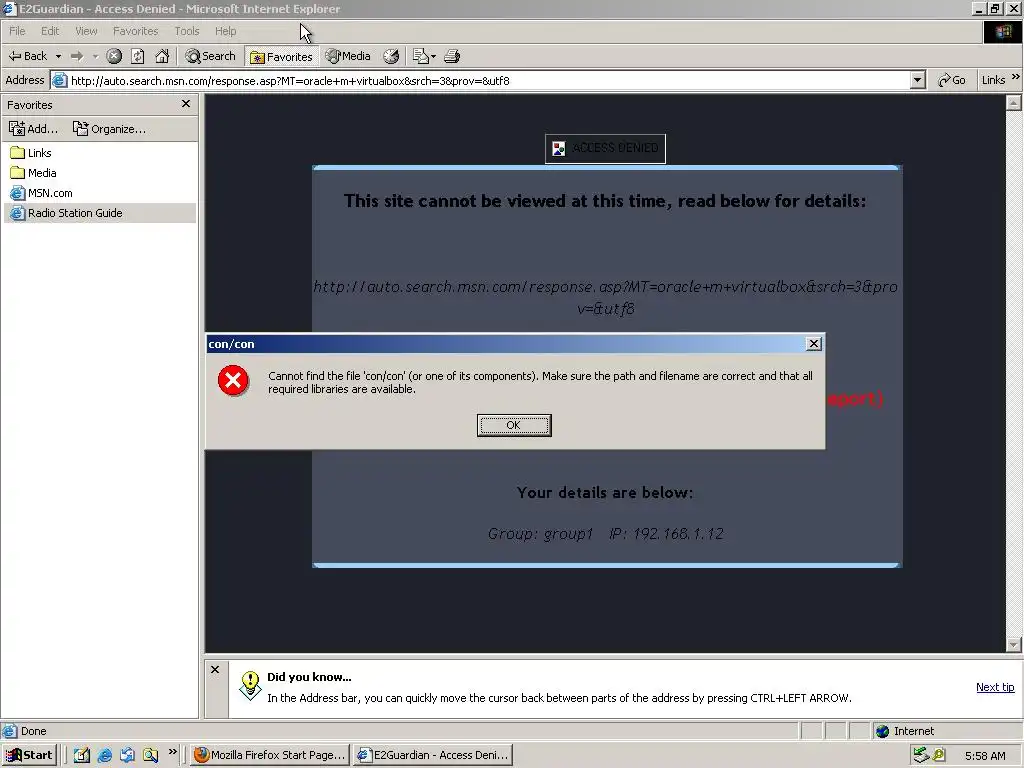The image size is (1024, 768).
Task: Click Organize... in Favorites panel
Action: coord(109,129)
